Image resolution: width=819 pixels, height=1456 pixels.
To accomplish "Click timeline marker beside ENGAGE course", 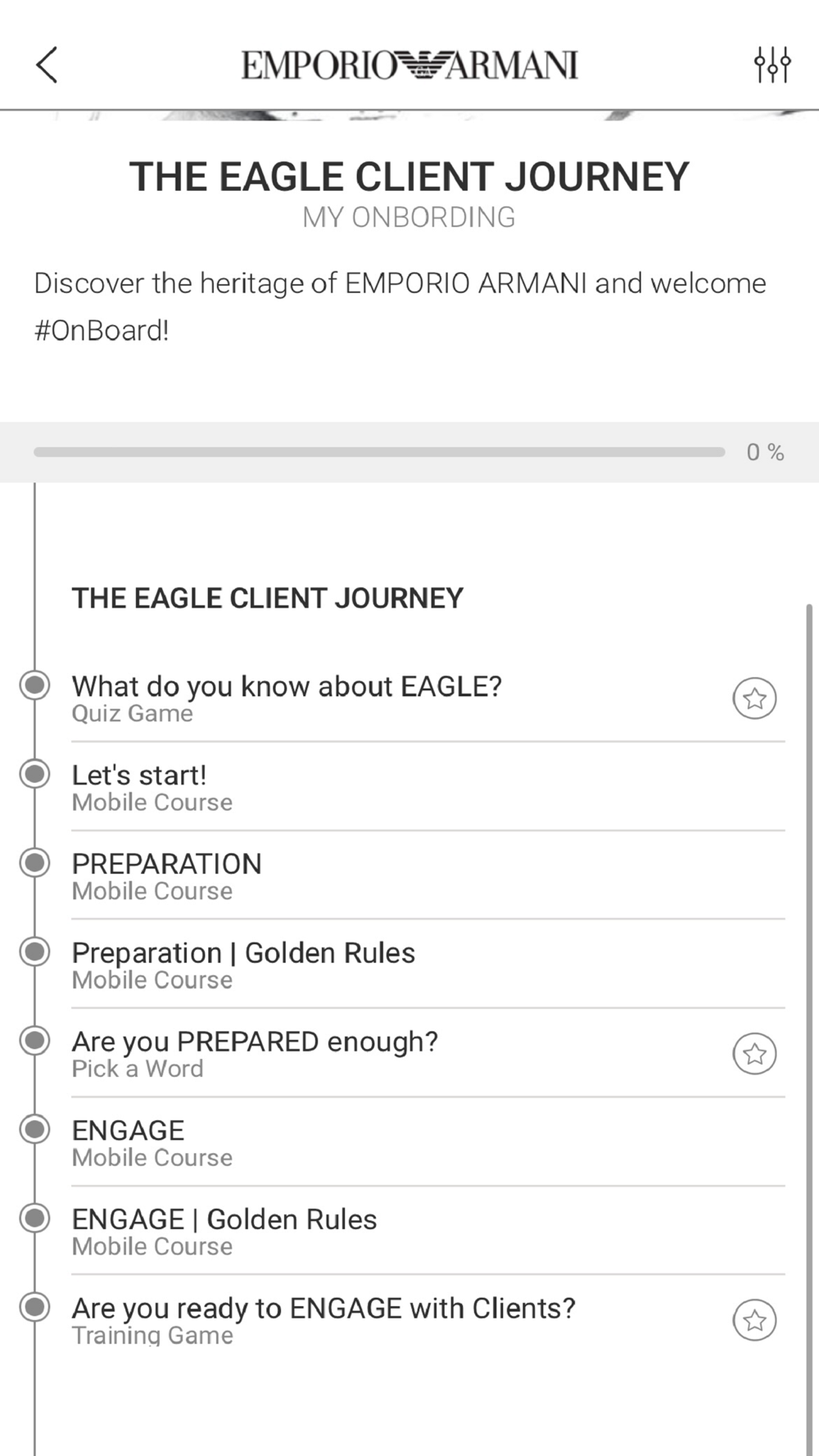I will (x=35, y=1129).
